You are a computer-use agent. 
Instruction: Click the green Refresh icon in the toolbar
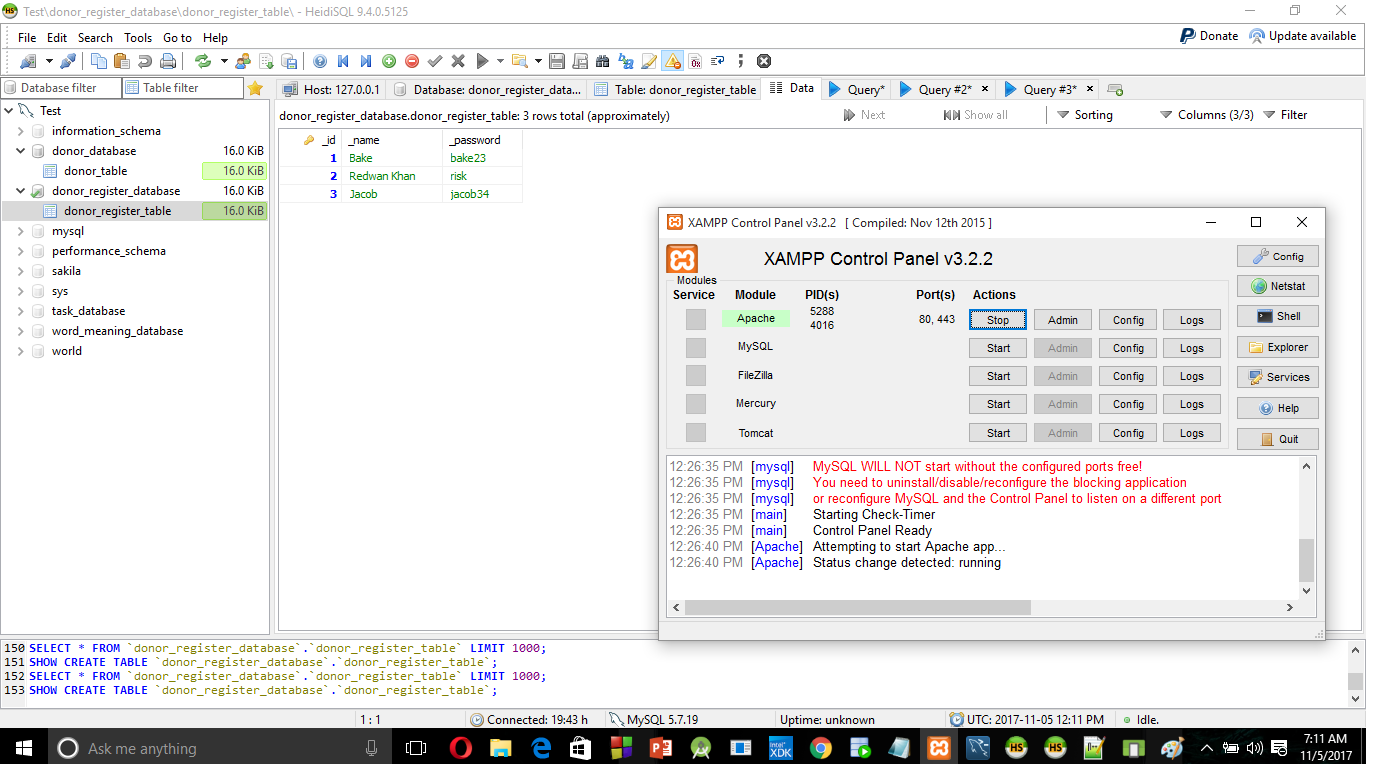tap(203, 61)
